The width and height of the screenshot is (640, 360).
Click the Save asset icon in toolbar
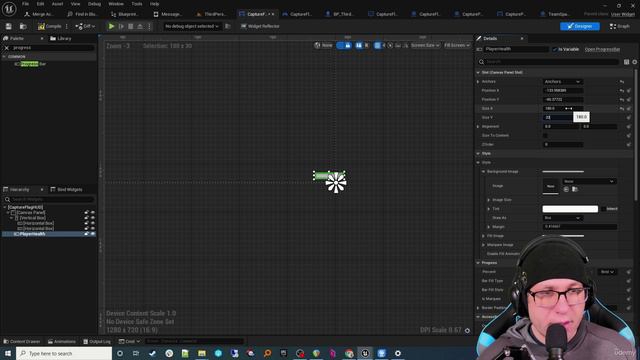tap(9, 26)
